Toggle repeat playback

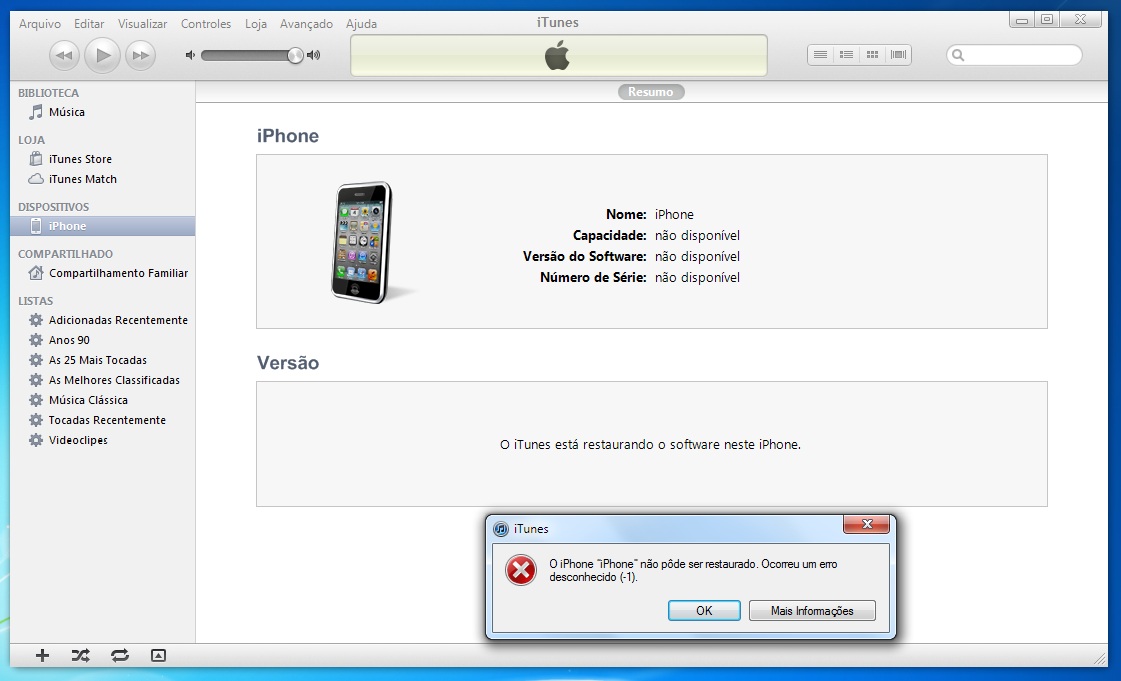tap(120, 655)
